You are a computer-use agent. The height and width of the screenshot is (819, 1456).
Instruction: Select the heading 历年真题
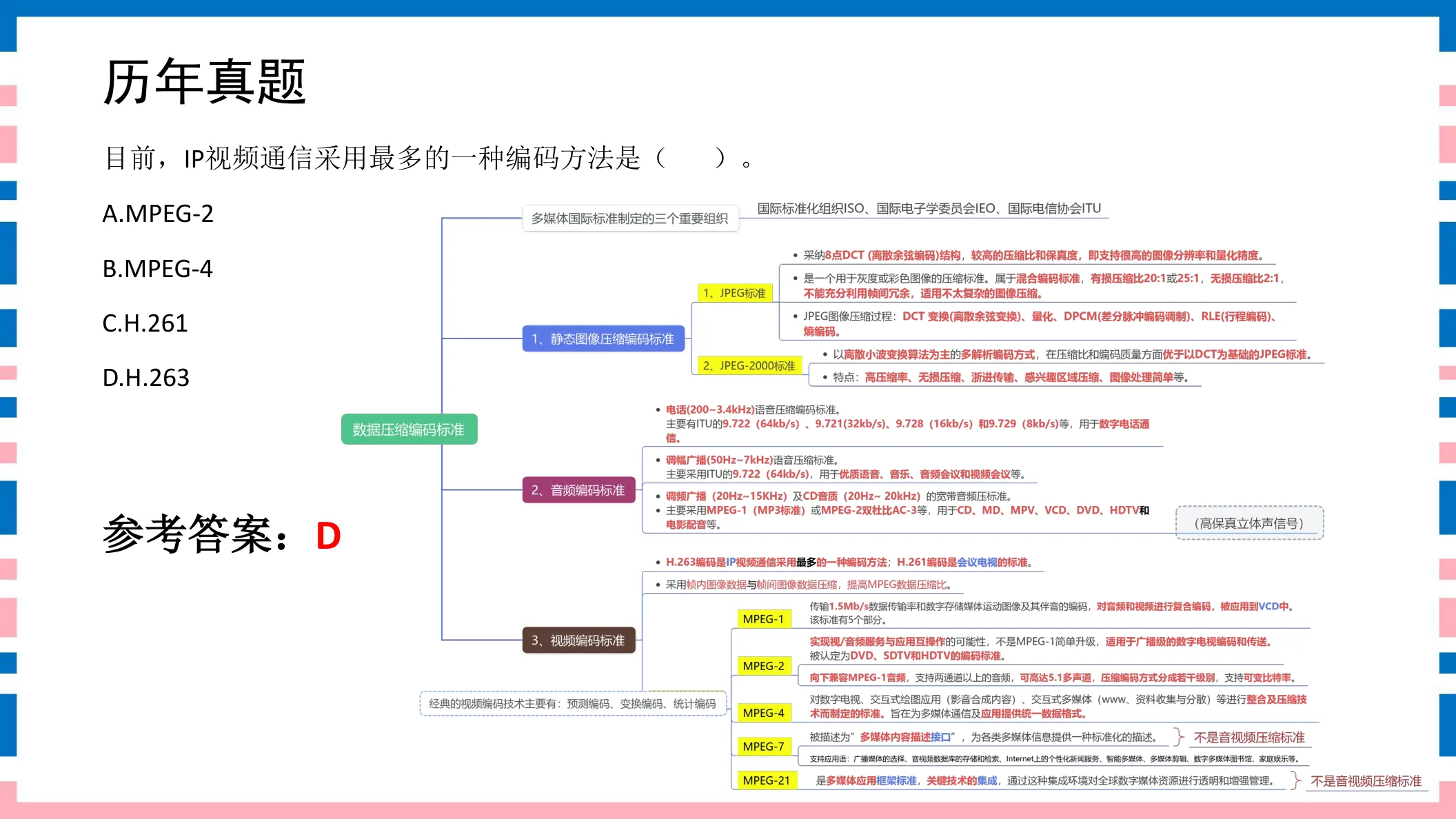click(204, 82)
